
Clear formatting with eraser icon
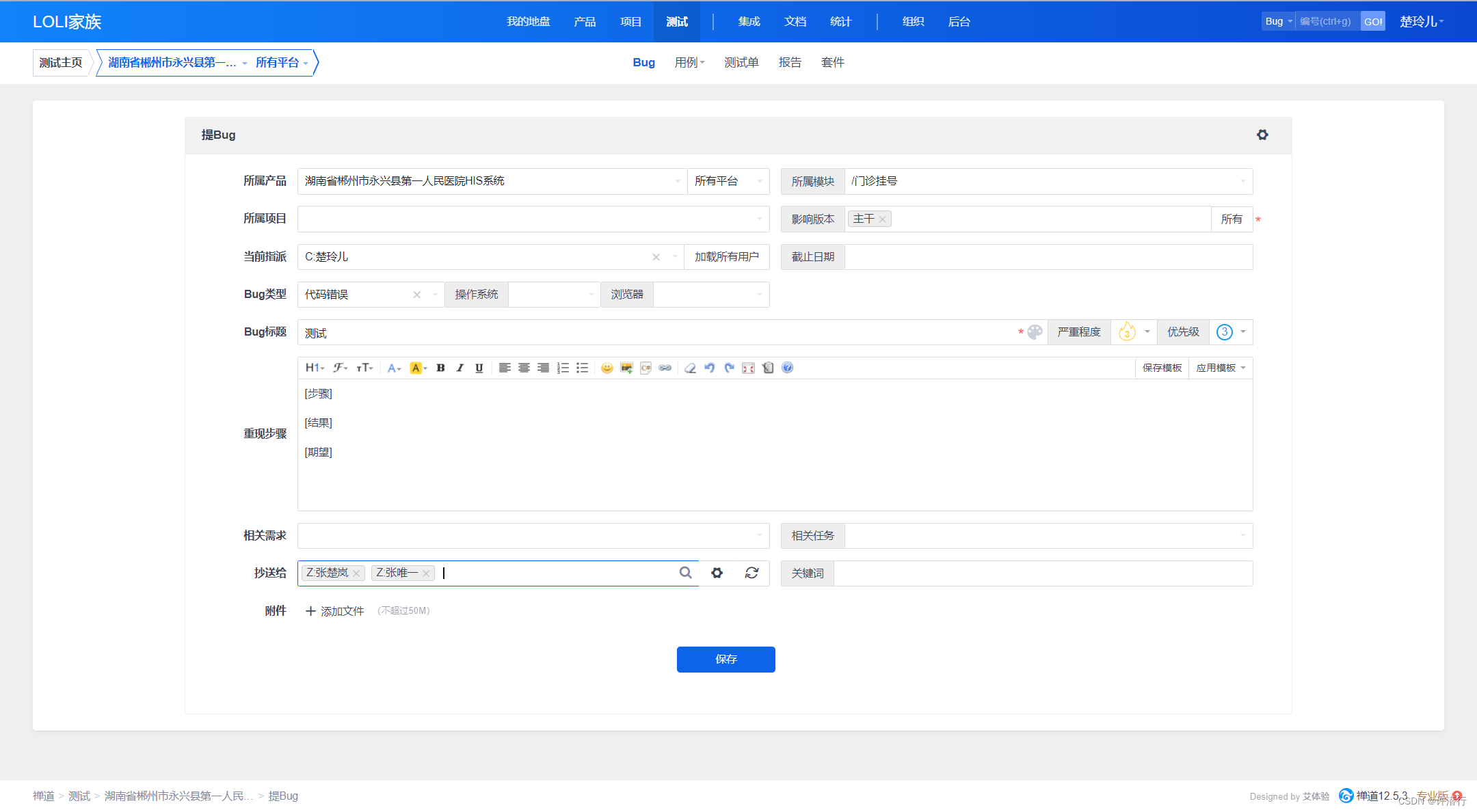[690, 368]
